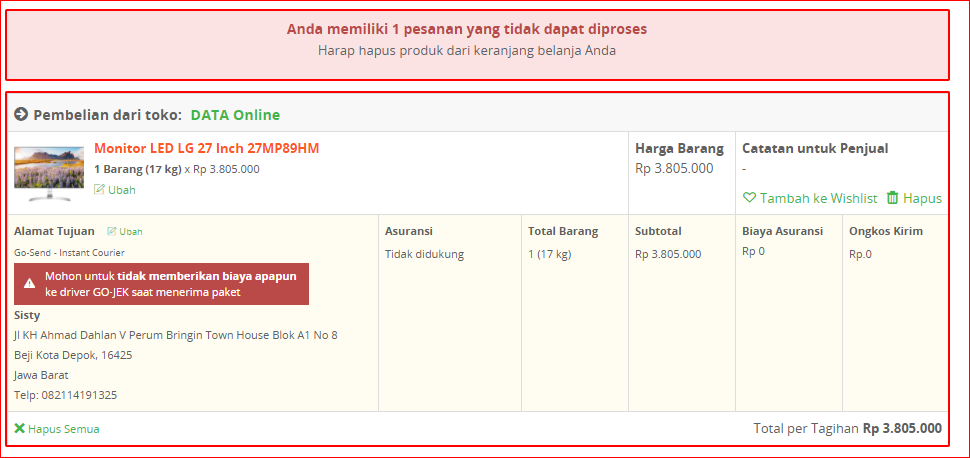Click the Jawa Barat province text
Viewport: 970px width, 458px height.
coord(41,375)
